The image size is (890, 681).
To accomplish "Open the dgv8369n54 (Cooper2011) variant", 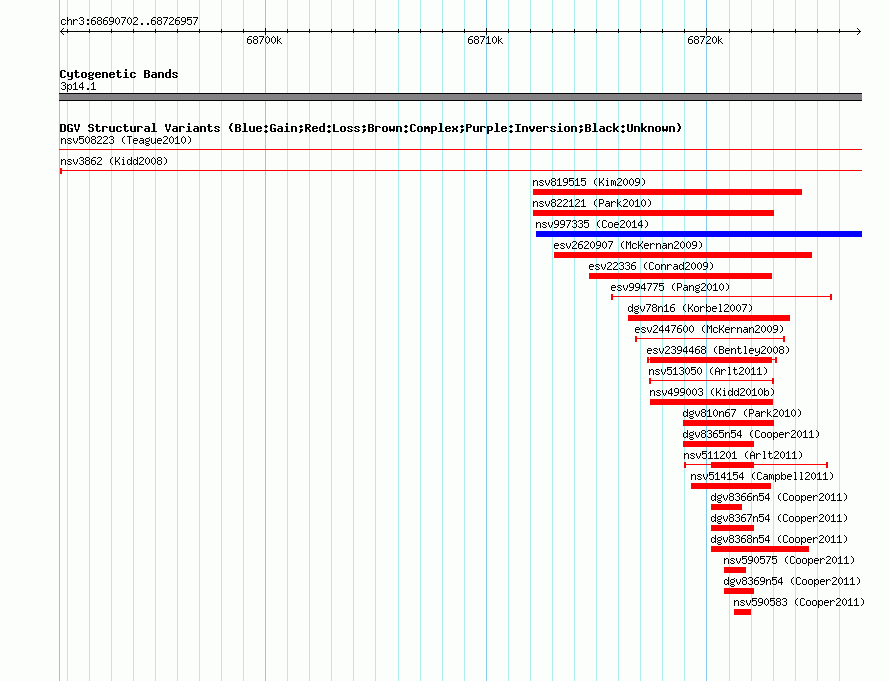I will (739, 591).
